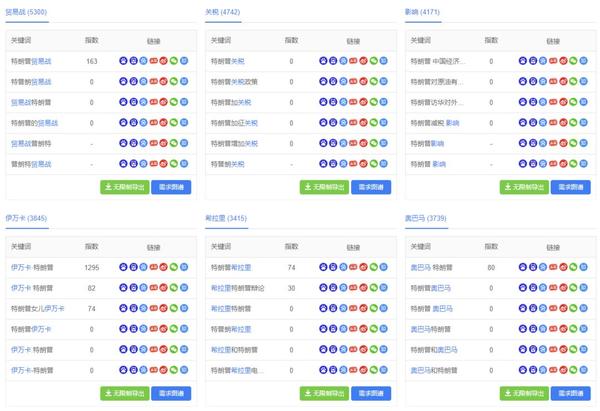Click blue 需求图谱 button in 伊万卡 panel
Image resolution: width=600 pixels, height=411 pixels.
171,393
